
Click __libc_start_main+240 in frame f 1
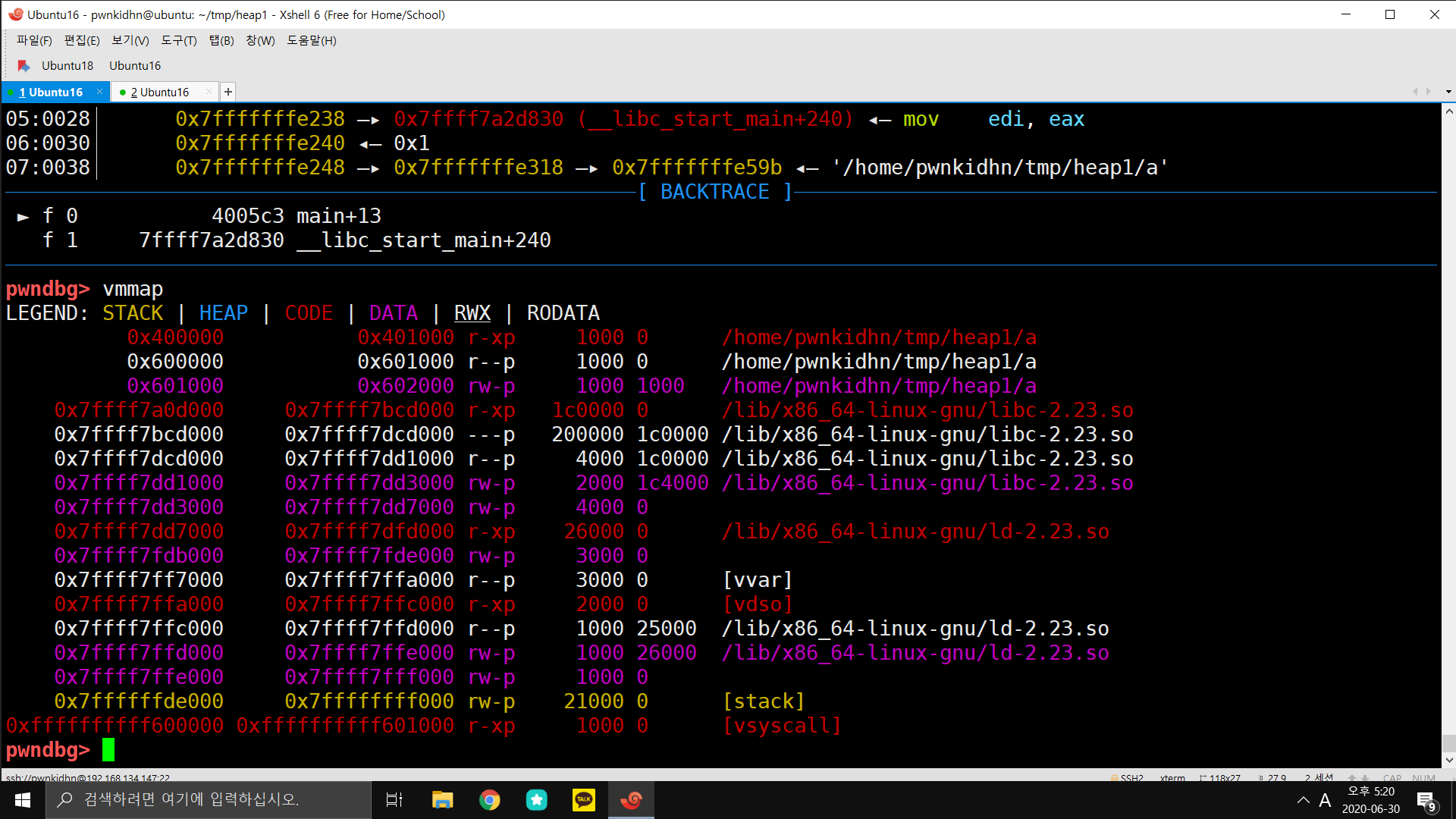coord(424,240)
